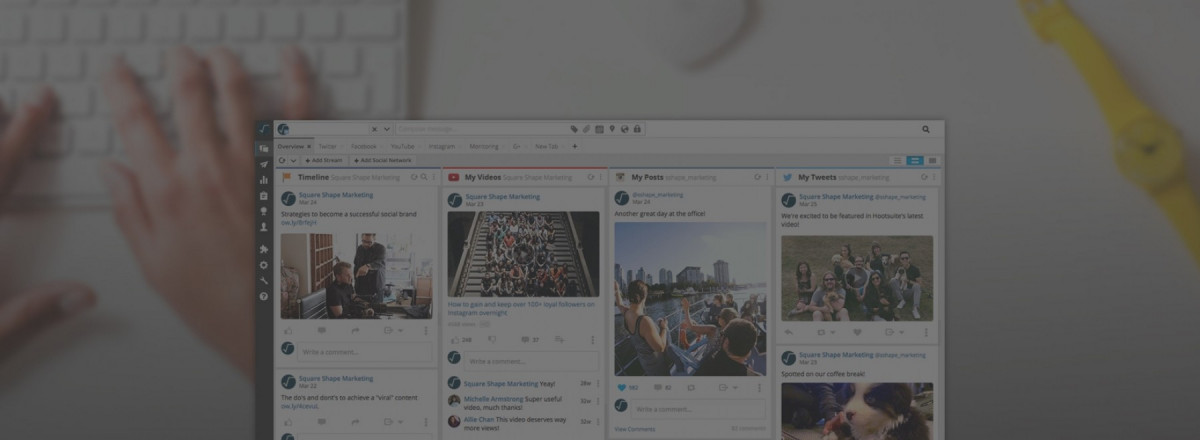This screenshot has height=440, width=1200.
Task: Switch to the Twitter tab
Action: click(x=328, y=146)
